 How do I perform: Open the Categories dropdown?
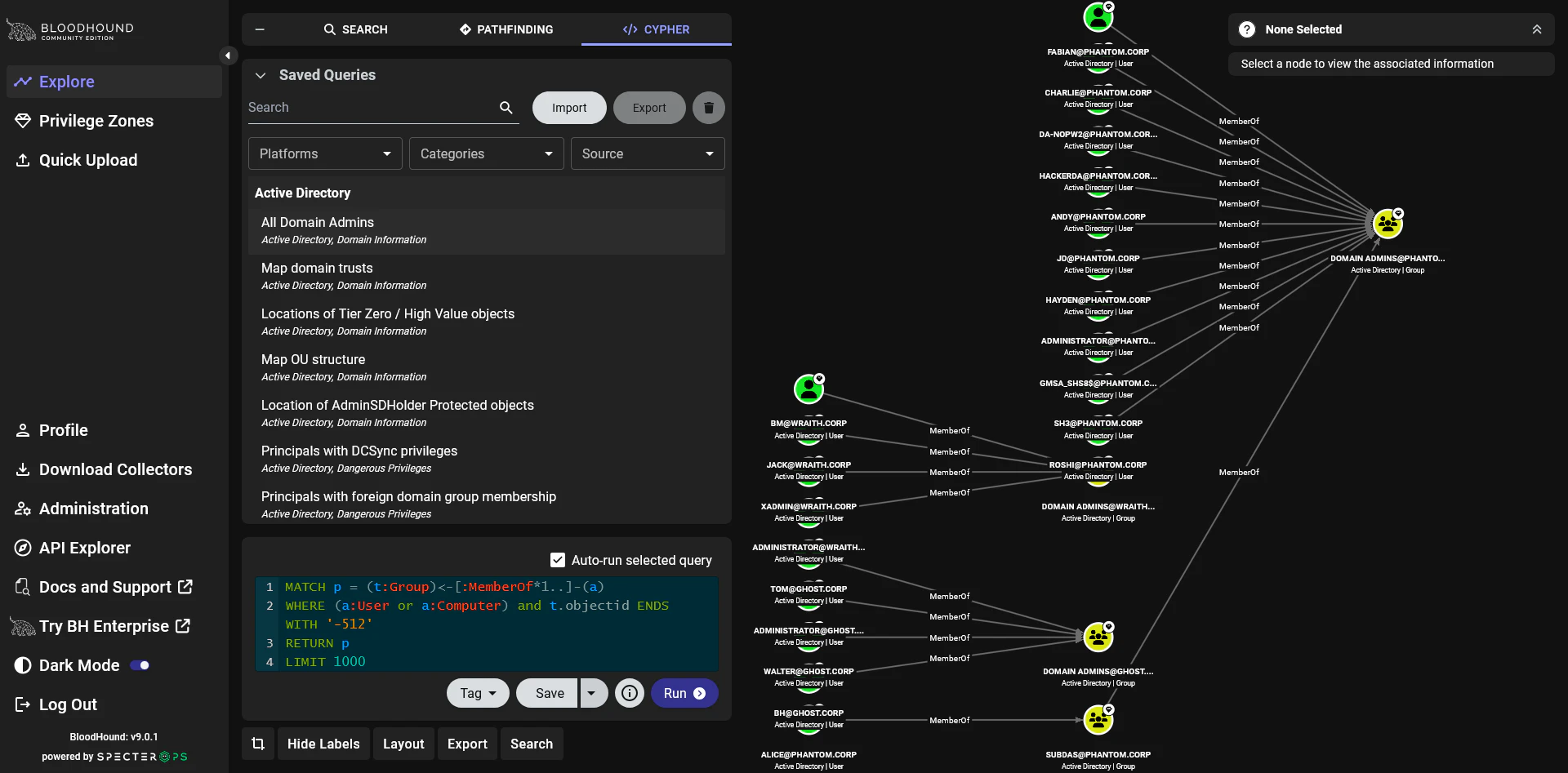coord(487,153)
